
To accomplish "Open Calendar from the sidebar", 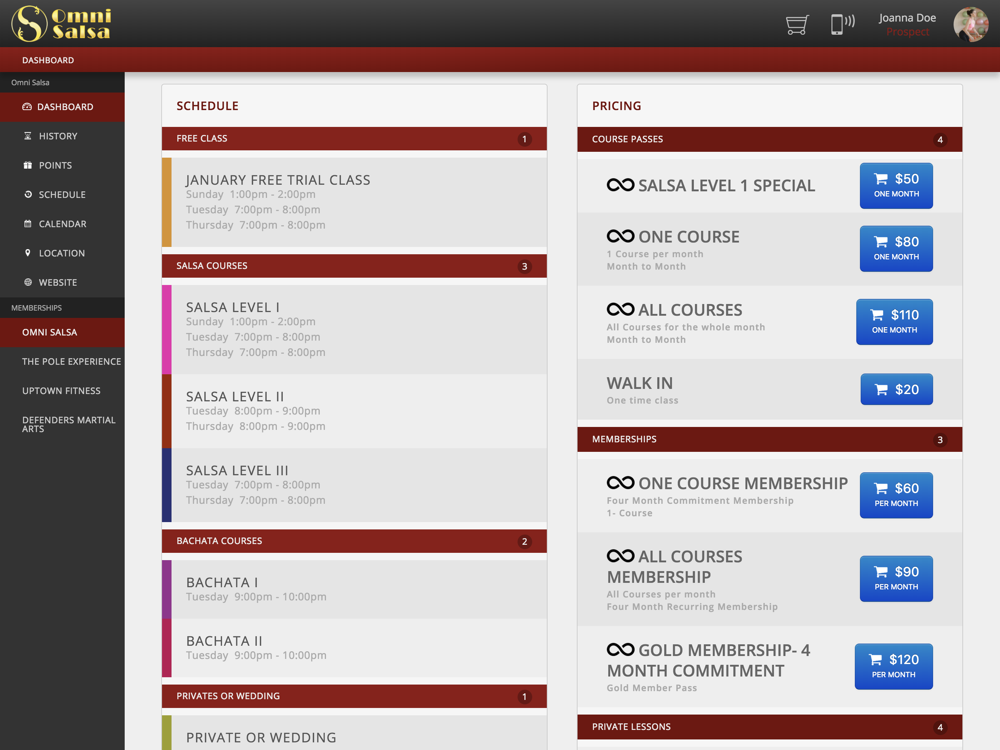I will click(x=62, y=224).
